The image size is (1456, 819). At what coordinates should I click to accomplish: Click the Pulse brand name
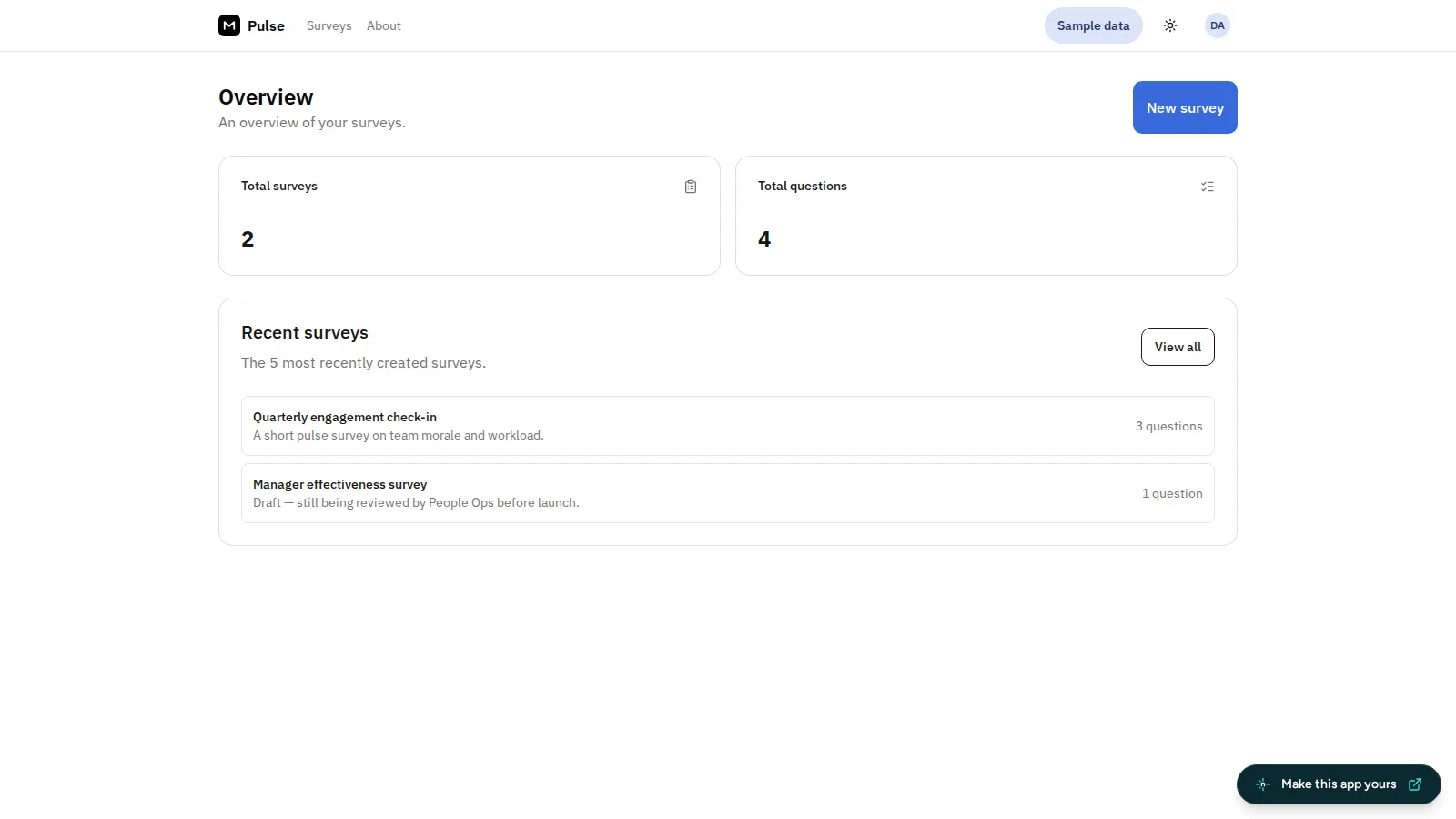[266, 25]
